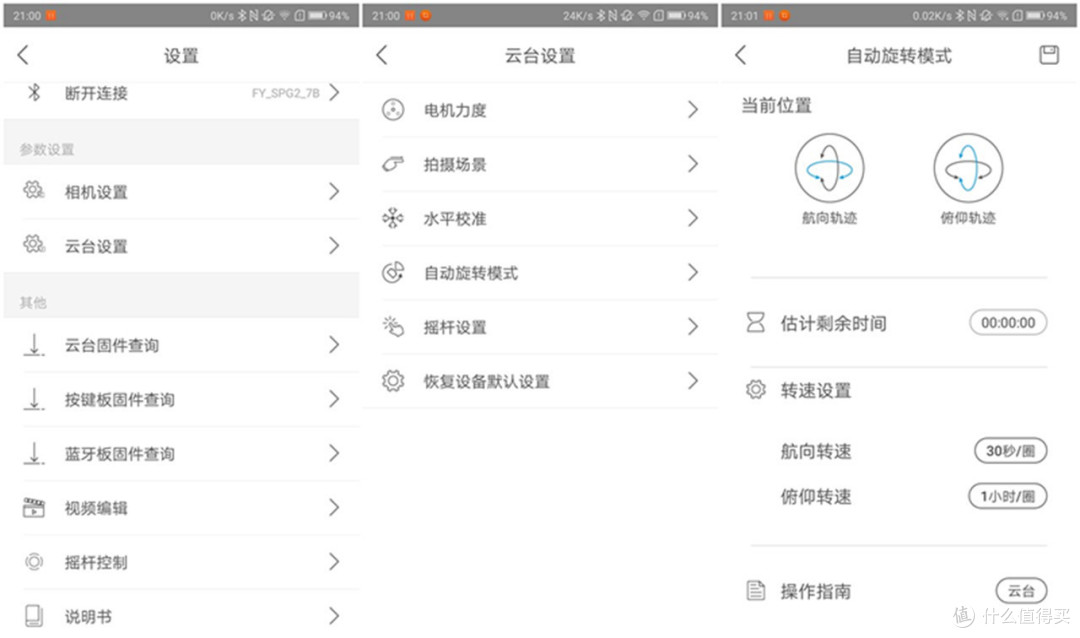Tap the 云台 button beside 操作指南
The height and width of the screenshot is (638, 1080).
click(1021, 590)
